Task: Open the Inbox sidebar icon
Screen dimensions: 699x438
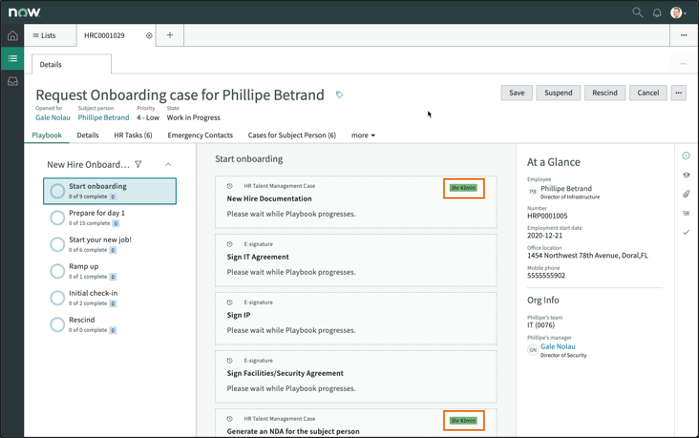Action: pyautogui.click(x=12, y=82)
